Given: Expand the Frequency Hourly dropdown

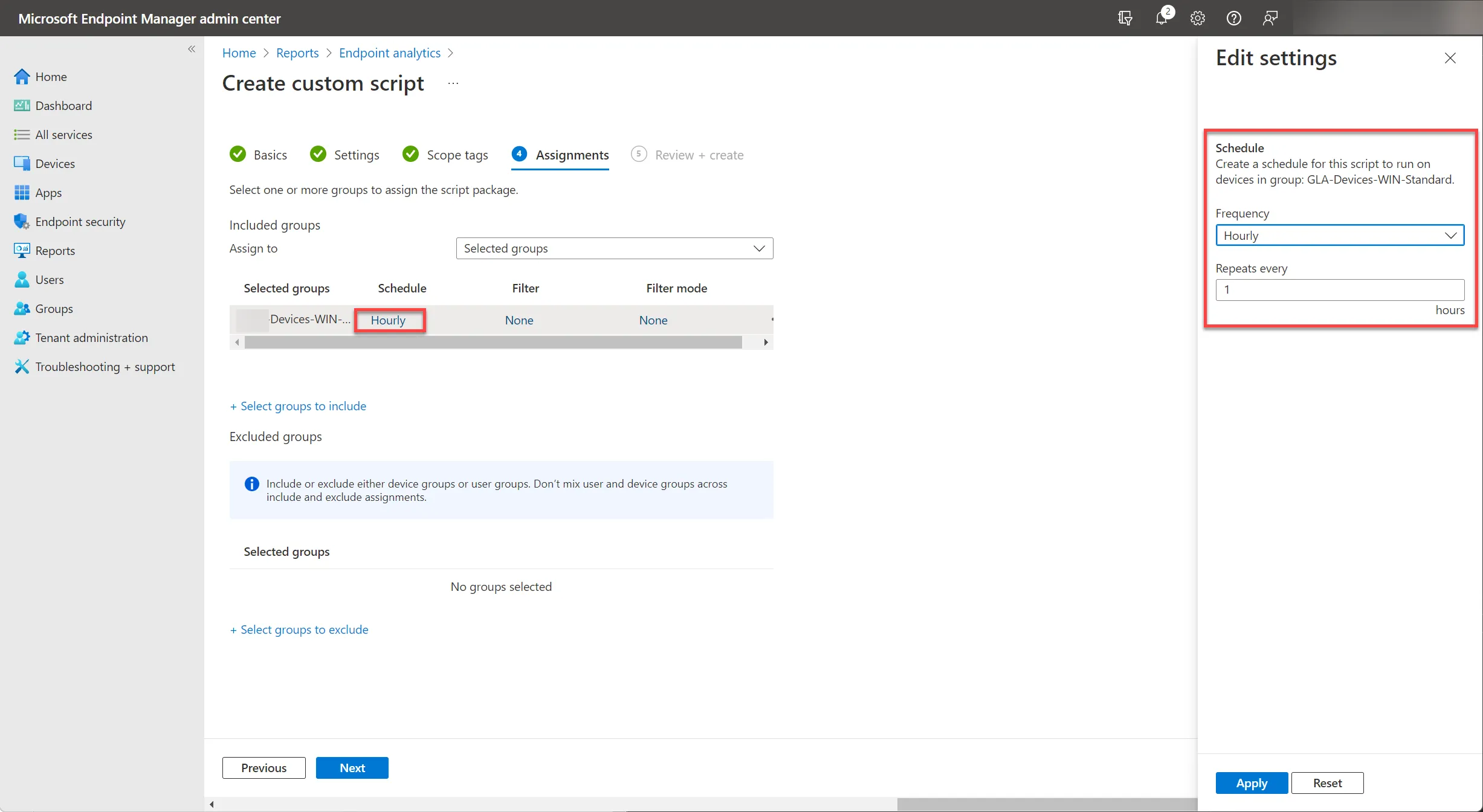Looking at the screenshot, I should [1340, 236].
